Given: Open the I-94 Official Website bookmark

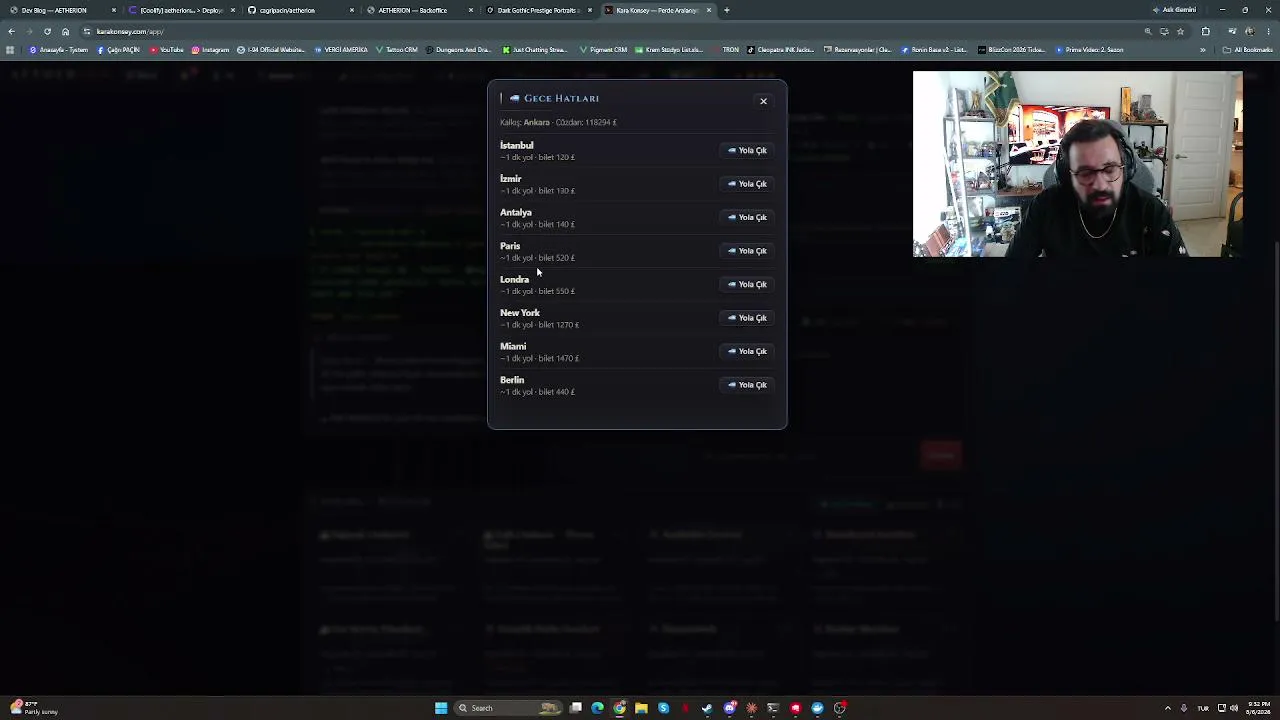Looking at the screenshot, I should click(x=271, y=49).
